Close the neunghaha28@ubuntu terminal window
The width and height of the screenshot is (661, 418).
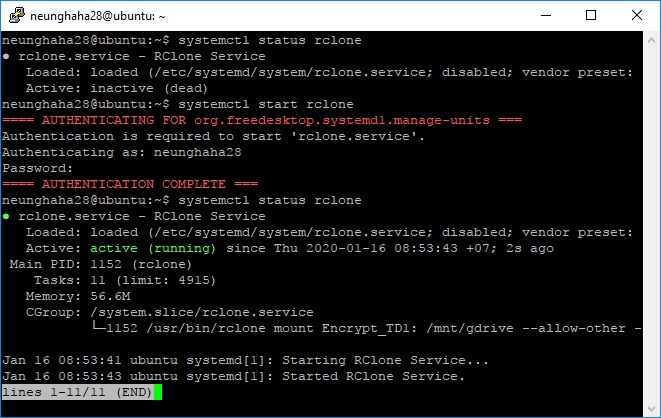(x=637, y=16)
